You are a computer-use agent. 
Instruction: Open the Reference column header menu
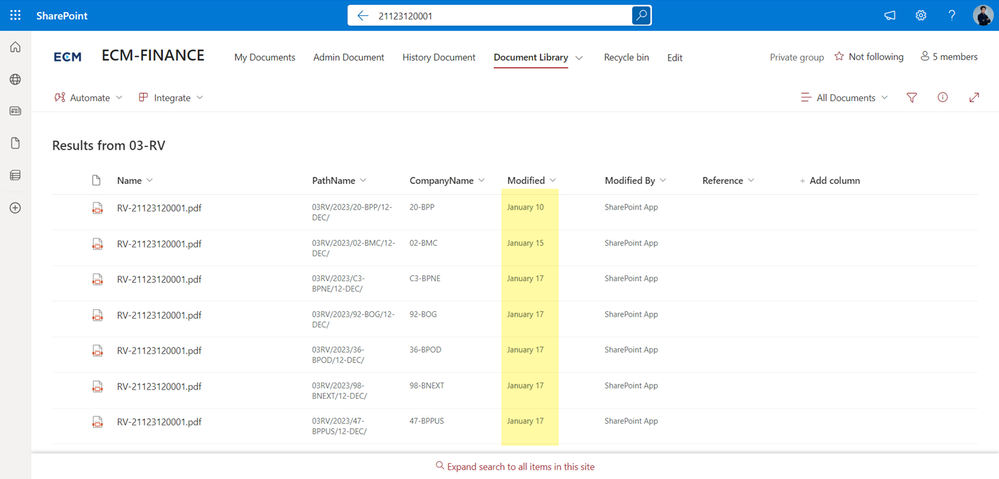(x=728, y=180)
